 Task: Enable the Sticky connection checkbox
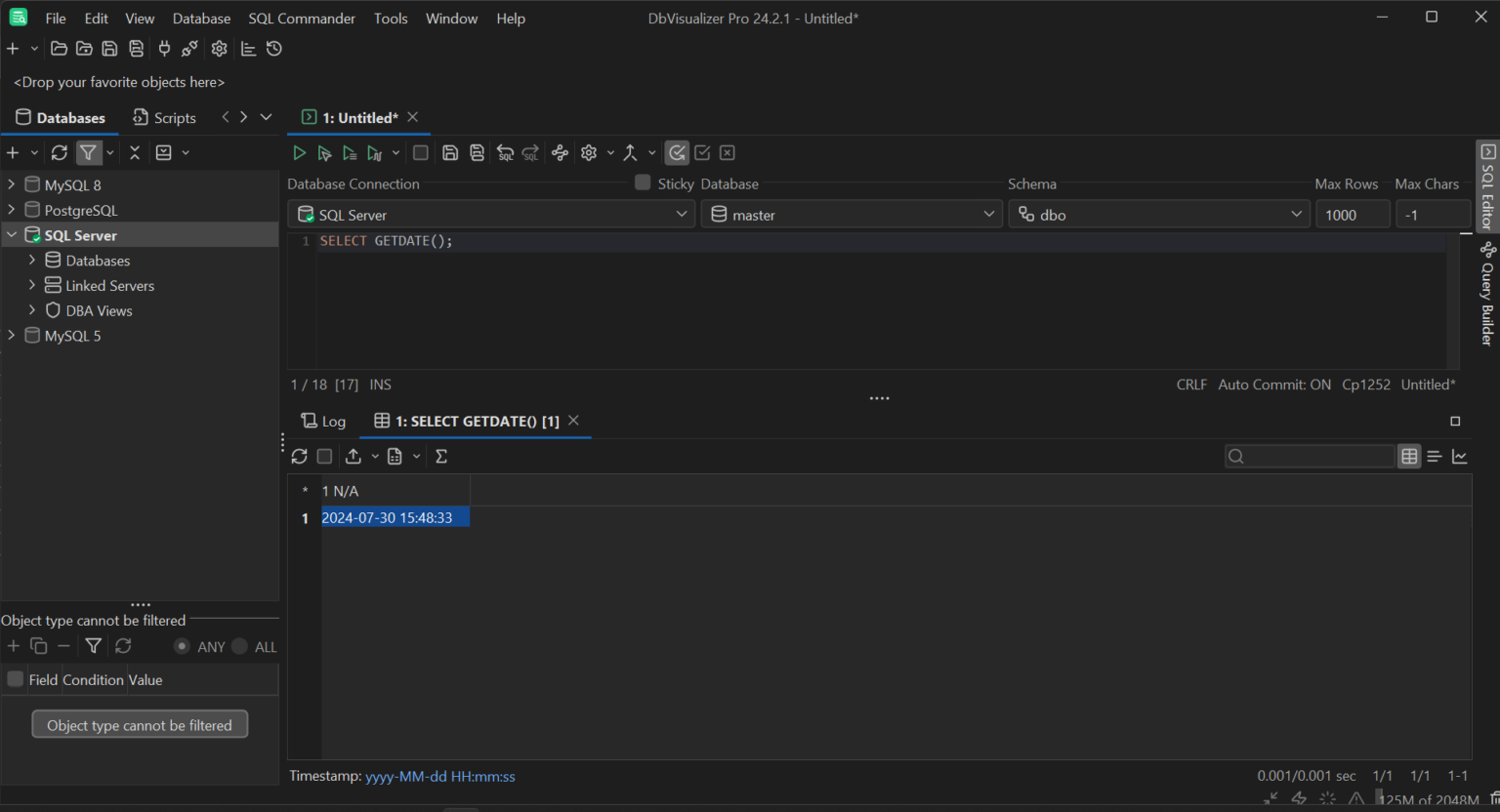tap(643, 183)
